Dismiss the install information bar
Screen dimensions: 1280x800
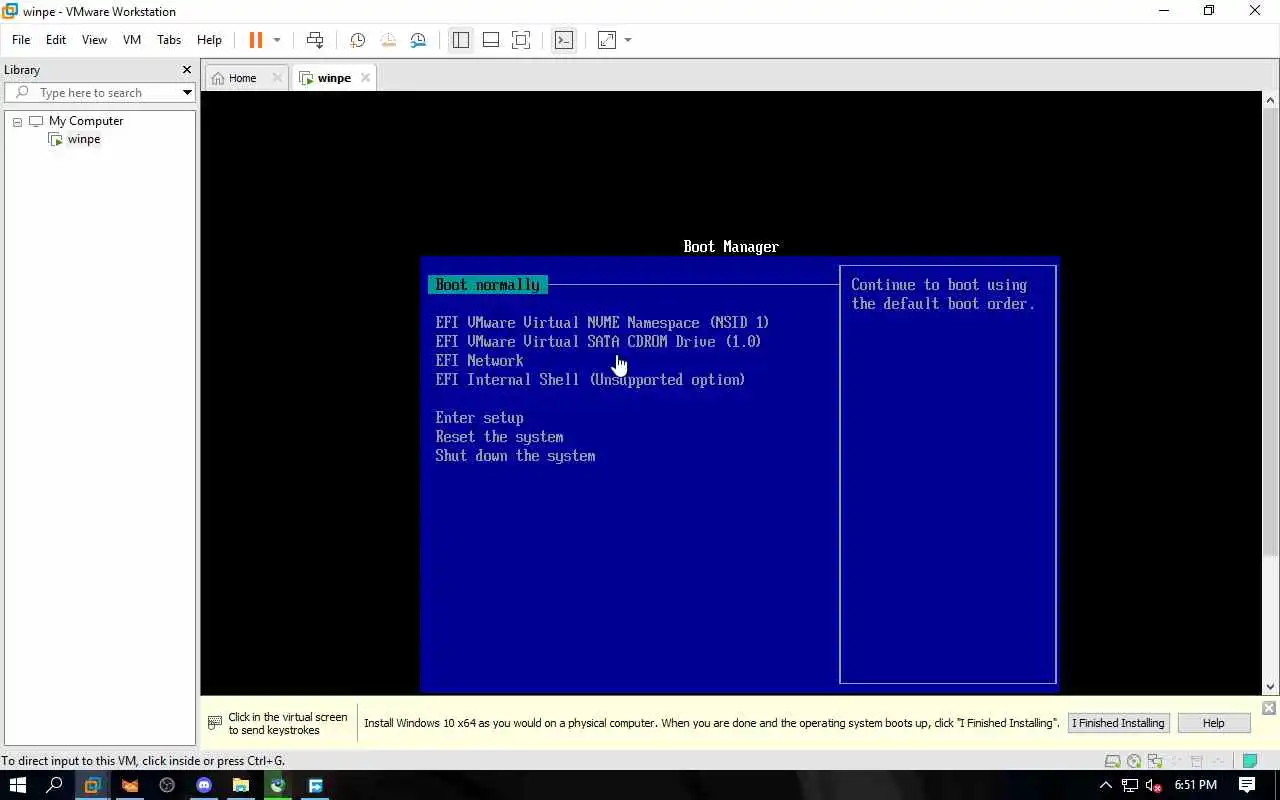(1268, 708)
